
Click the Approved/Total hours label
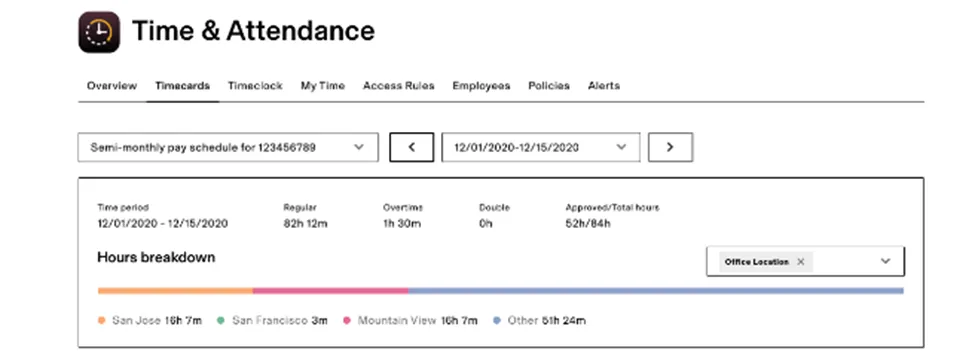(x=612, y=208)
